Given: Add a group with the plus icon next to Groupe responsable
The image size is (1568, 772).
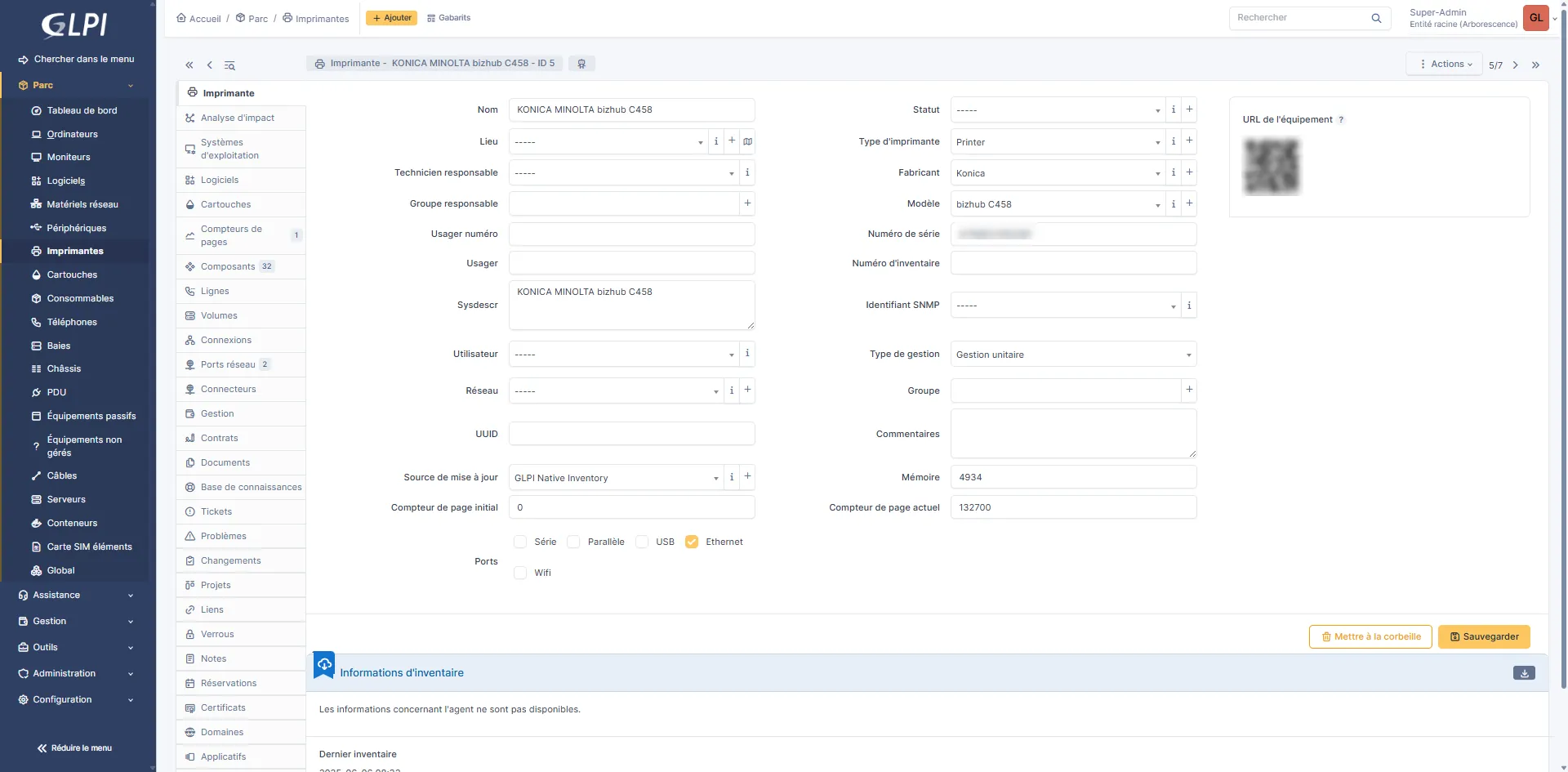Looking at the screenshot, I should click(x=747, y=203).
